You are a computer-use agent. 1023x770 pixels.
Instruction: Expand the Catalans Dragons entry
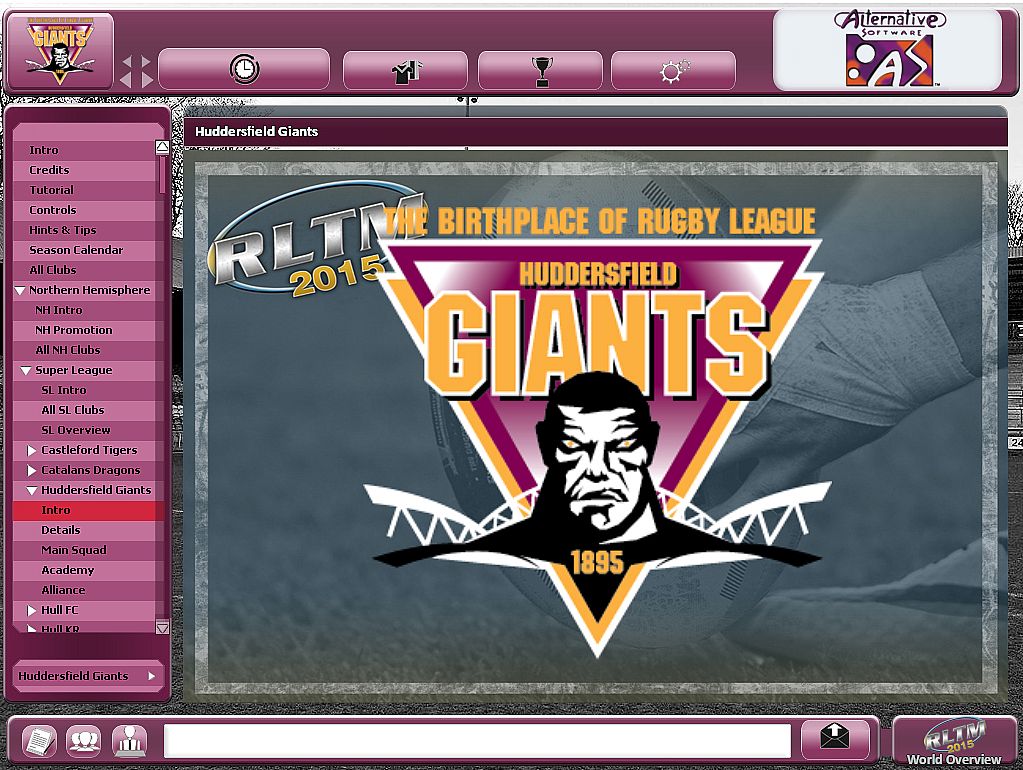pos(31,470)
